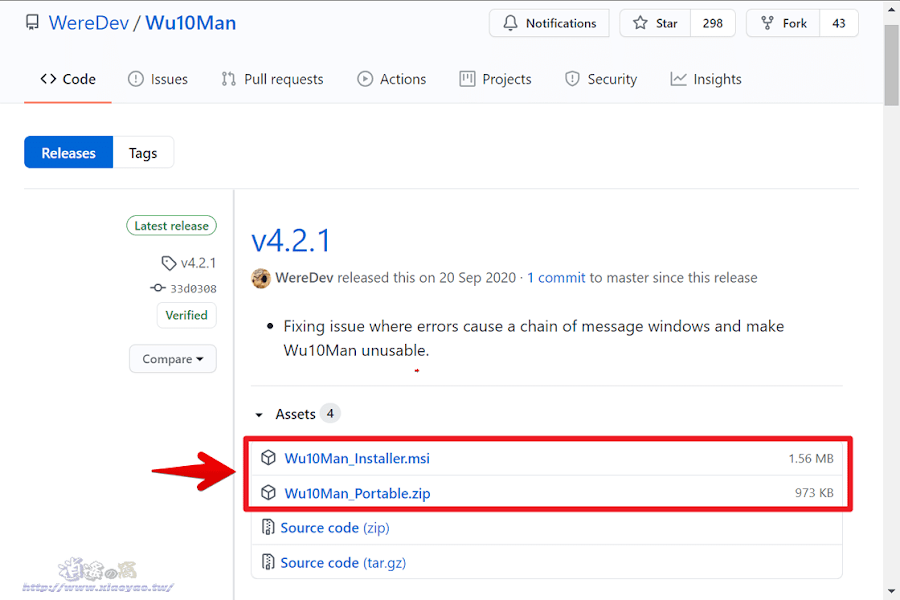The image size is (900, 600).
Task: View the 298 stargazers count
Action: (712, 23)
